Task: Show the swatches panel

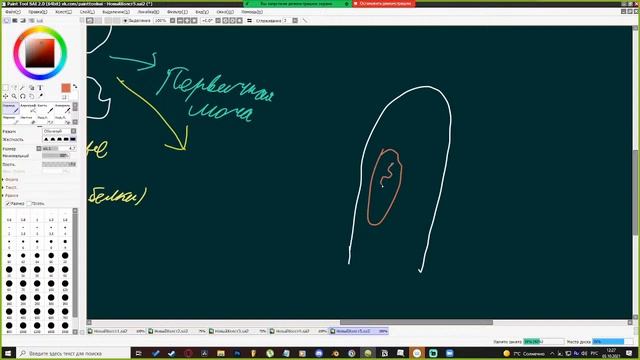Action: (x=31, y=20)
